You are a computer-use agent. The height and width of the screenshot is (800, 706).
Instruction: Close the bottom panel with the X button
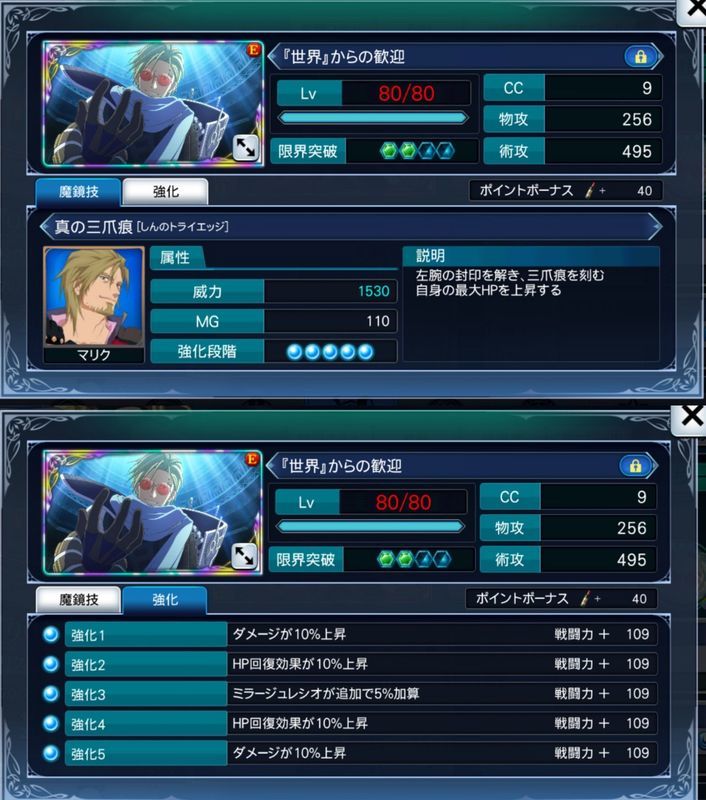coord(692,416)
